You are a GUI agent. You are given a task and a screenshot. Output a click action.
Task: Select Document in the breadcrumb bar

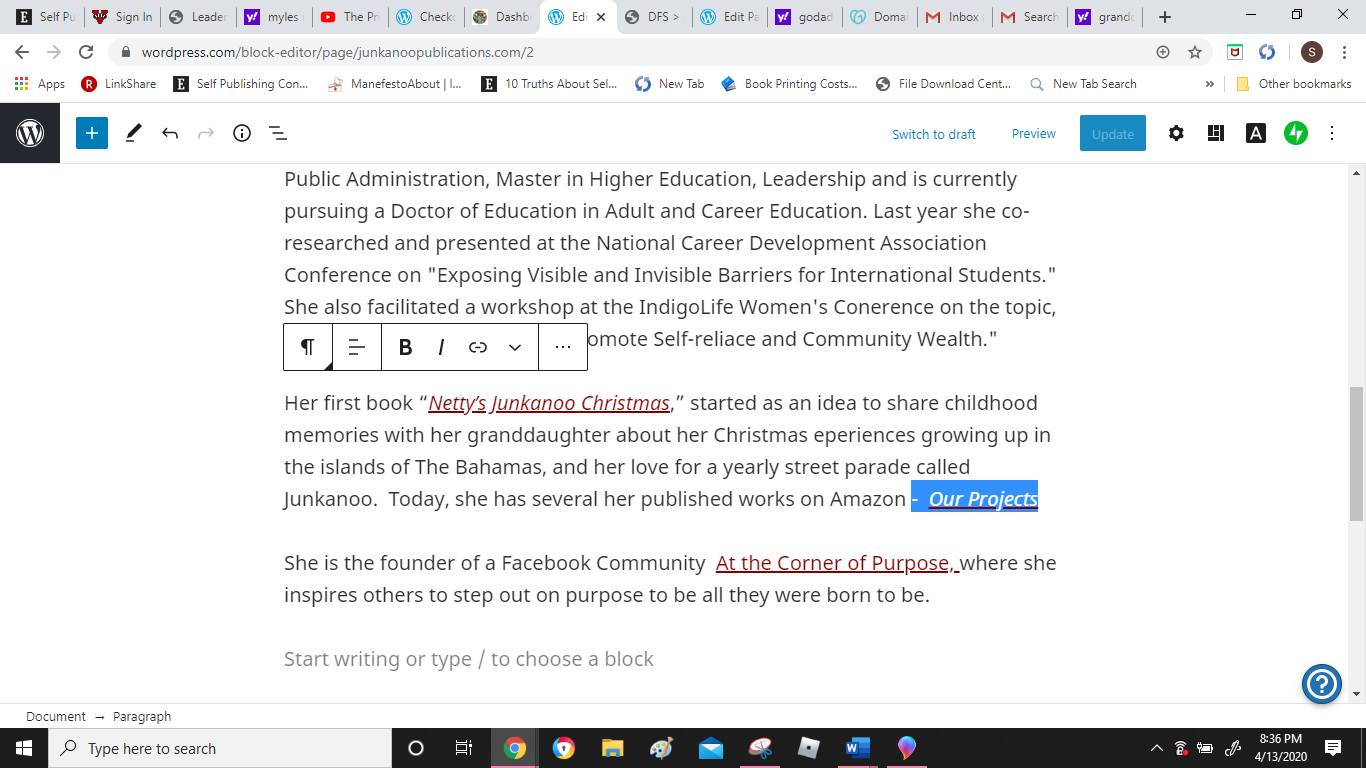pyautogui.click(x=56, y=716)
